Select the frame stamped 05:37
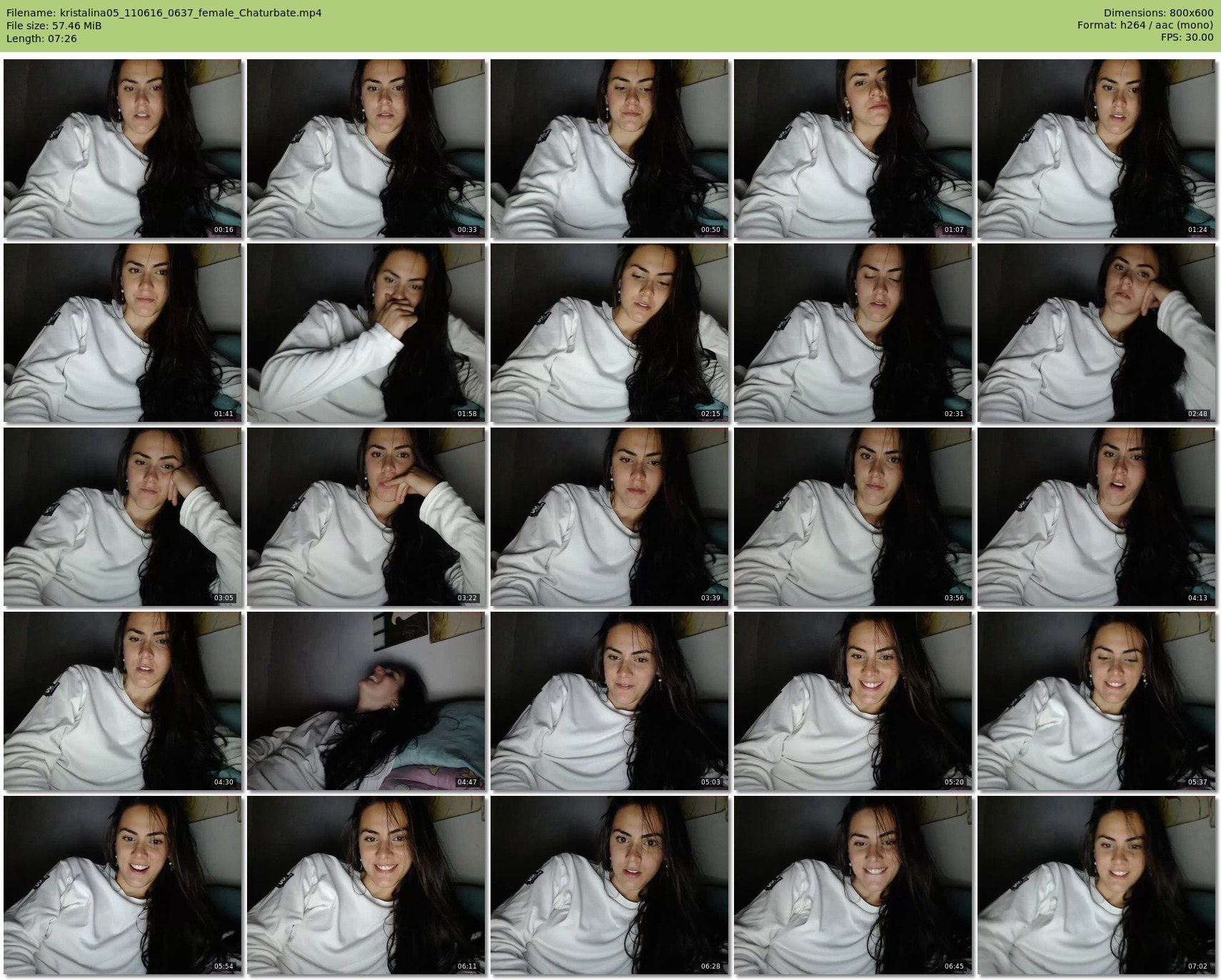 point(1097,700)
